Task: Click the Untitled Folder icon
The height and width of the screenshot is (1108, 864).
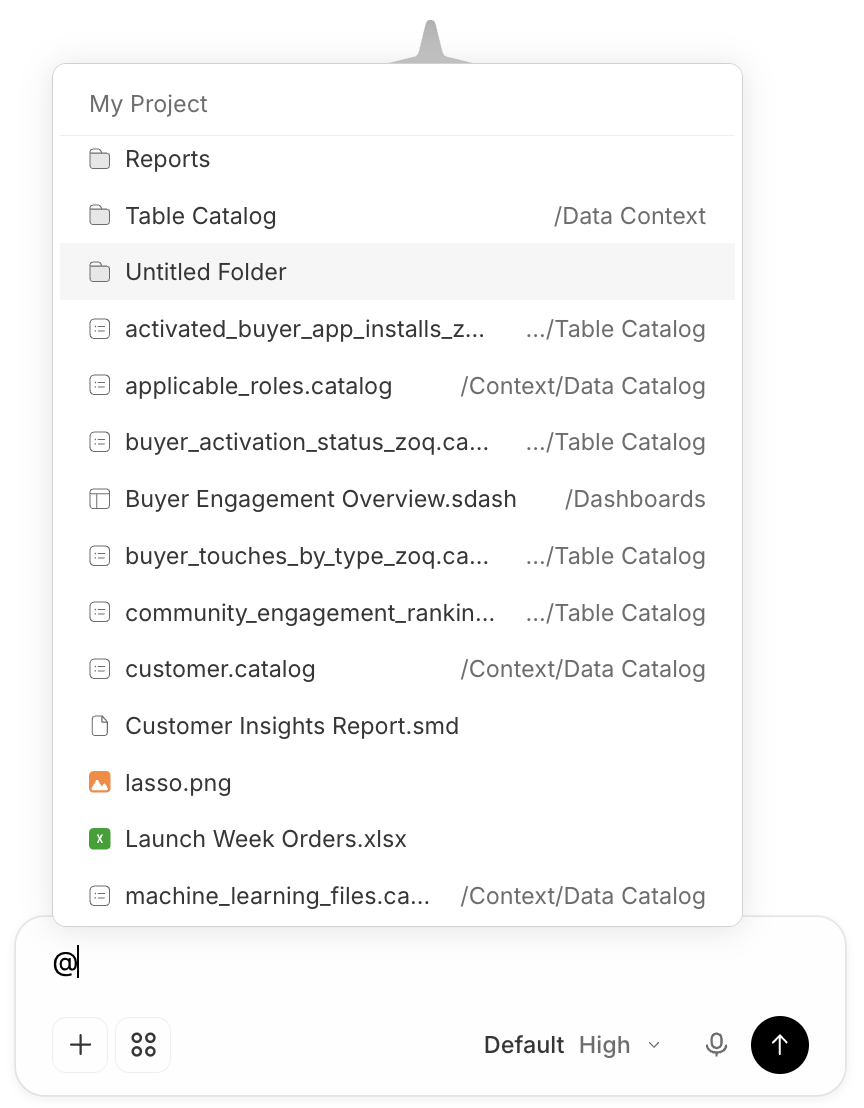Action: [100, 271]
